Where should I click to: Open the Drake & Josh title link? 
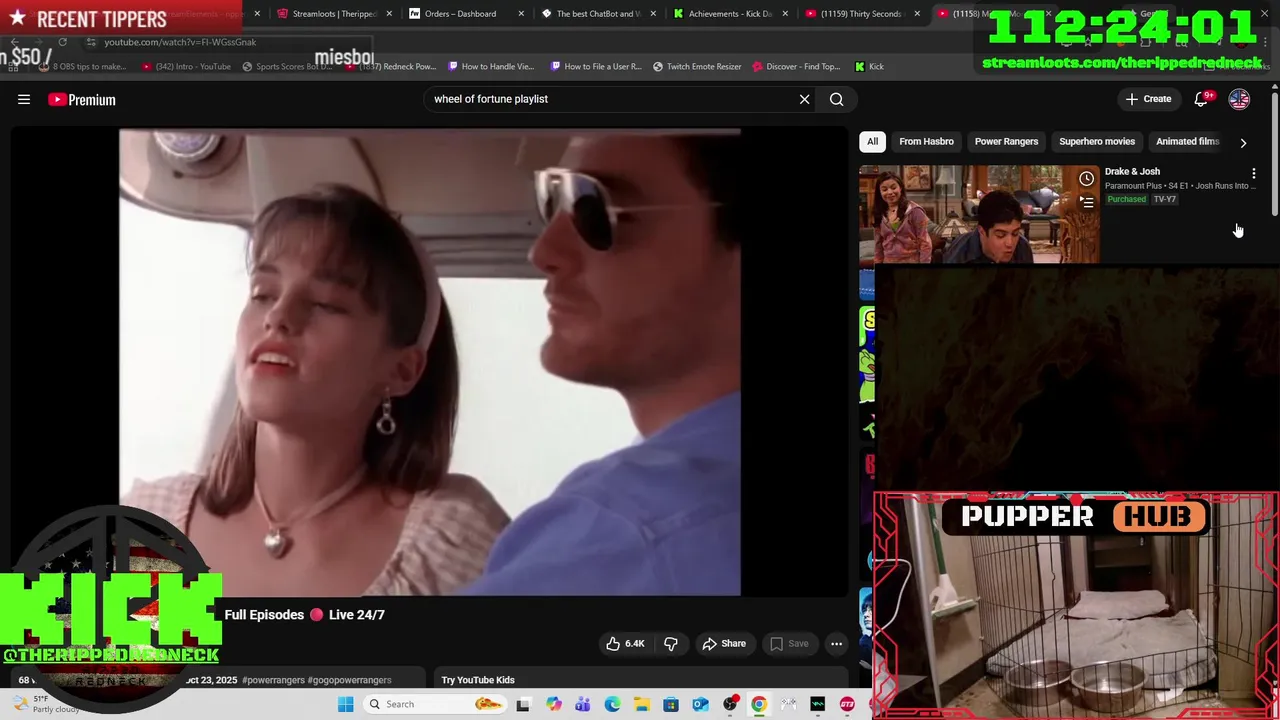1132,171
